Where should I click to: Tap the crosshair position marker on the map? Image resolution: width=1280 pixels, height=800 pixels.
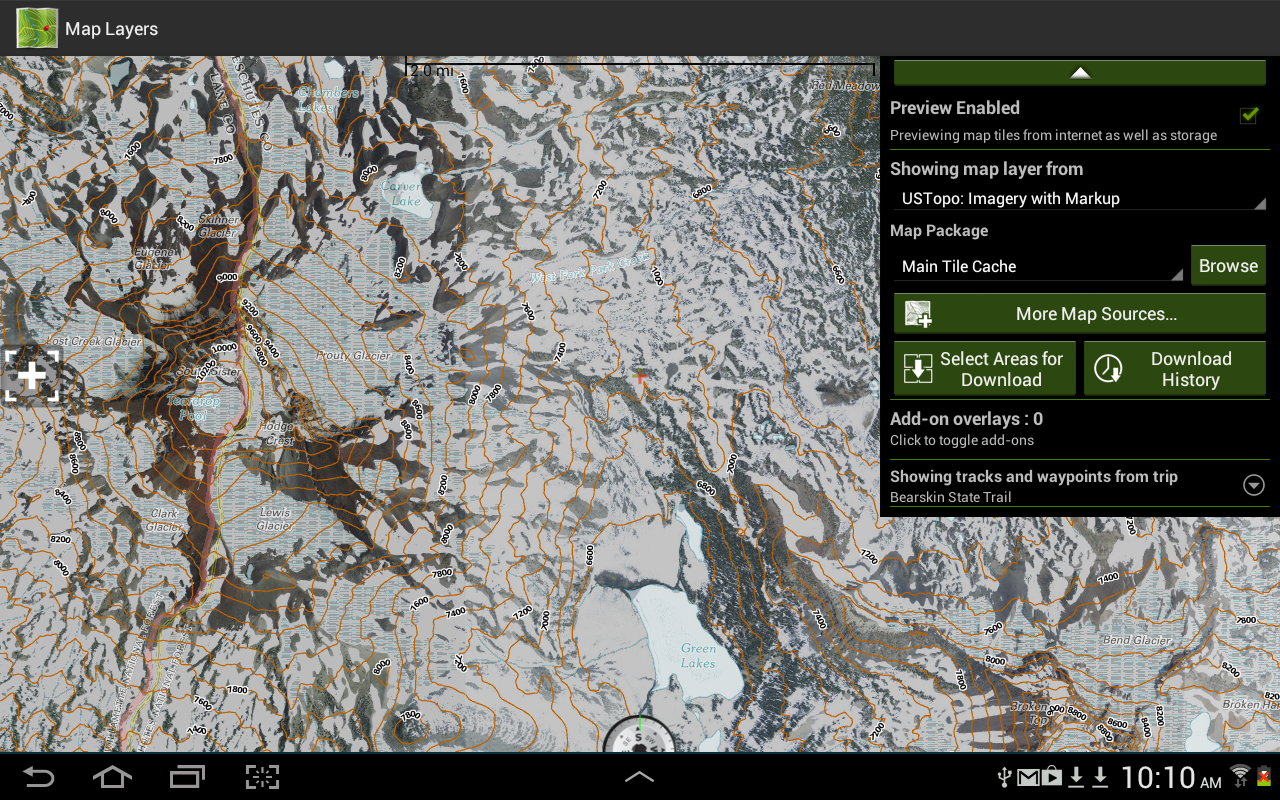(31, 375)
